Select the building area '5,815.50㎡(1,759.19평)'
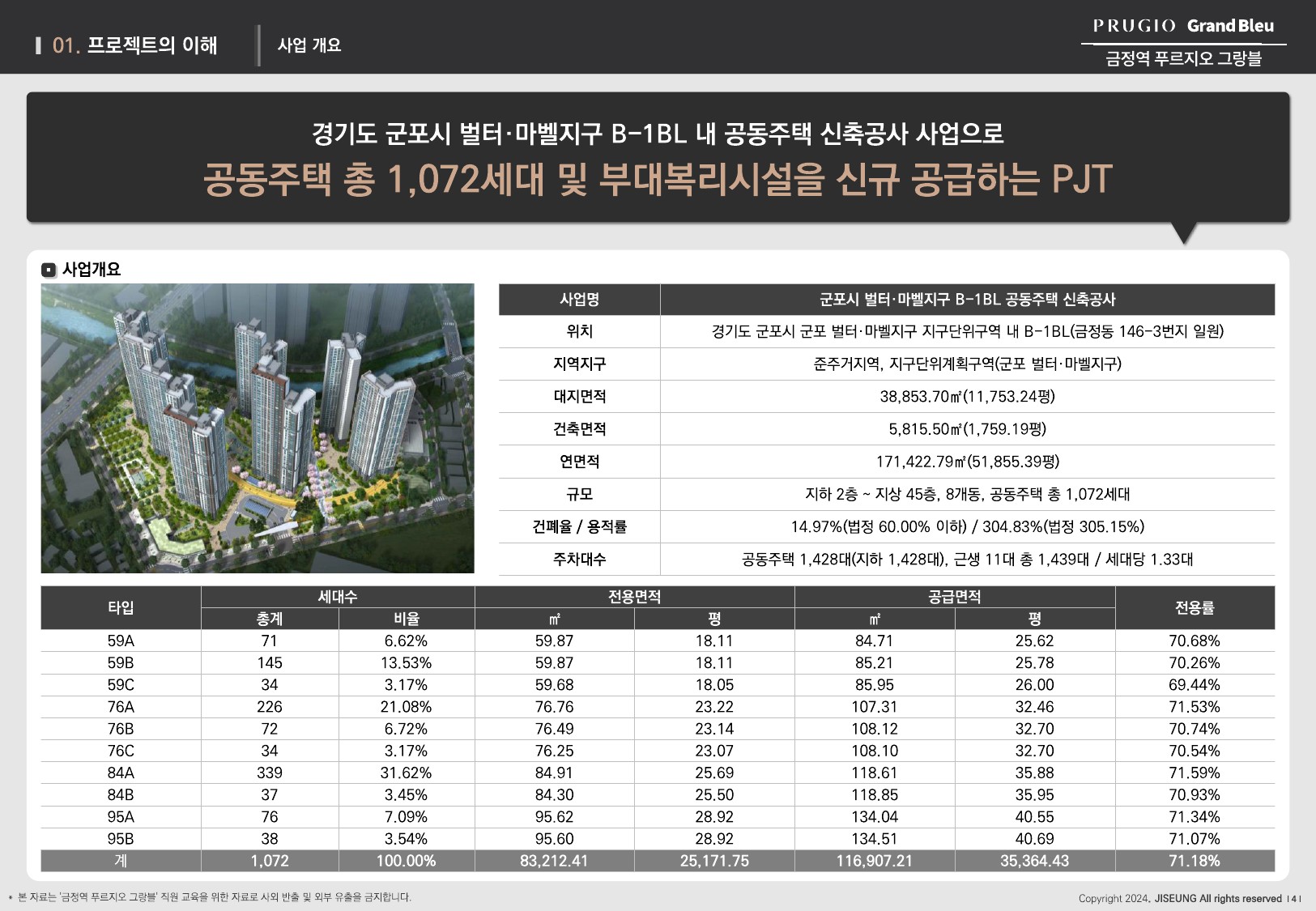1316x911 pixels. point(967,428)
